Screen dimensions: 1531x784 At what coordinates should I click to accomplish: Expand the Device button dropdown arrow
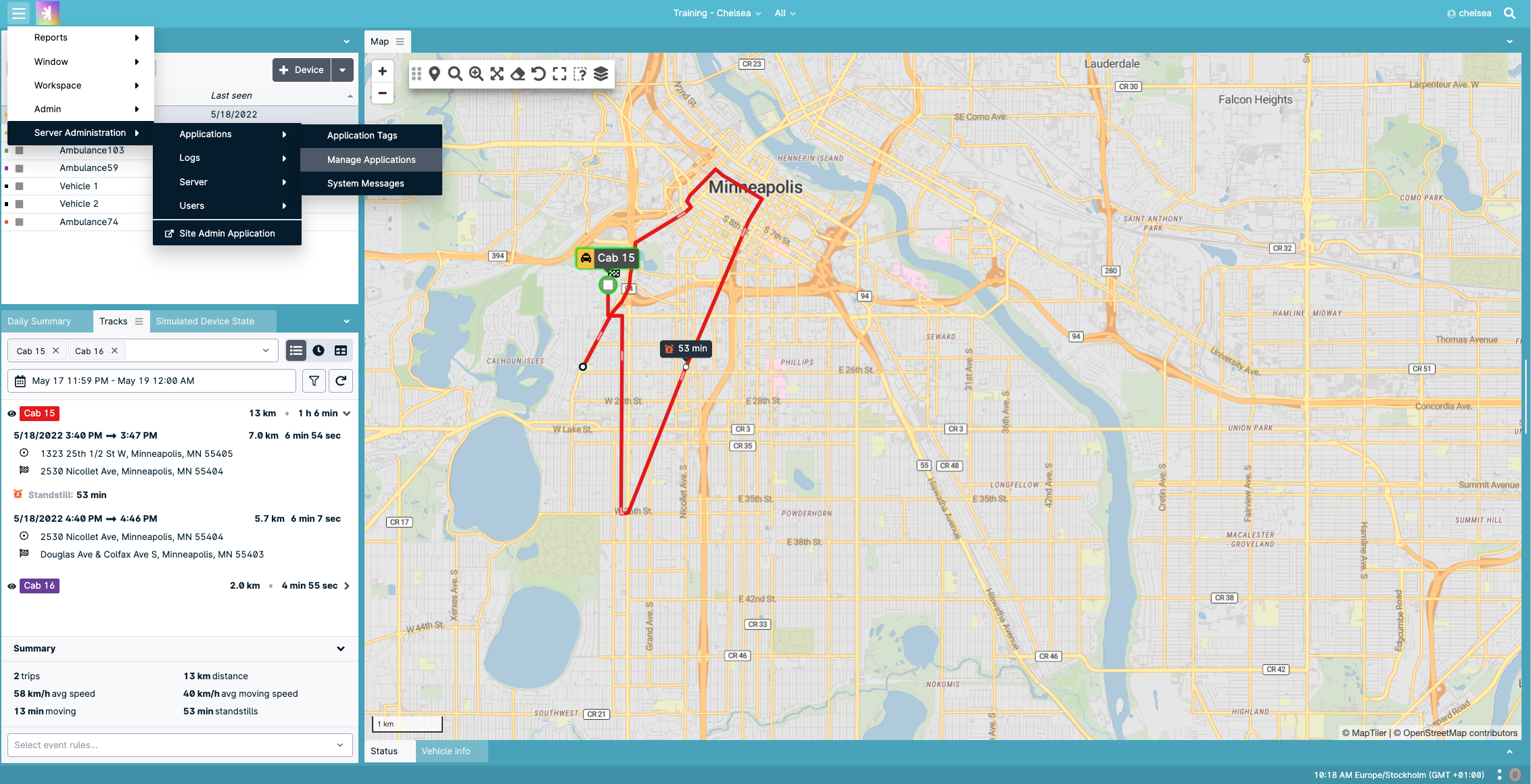(343, 70)
